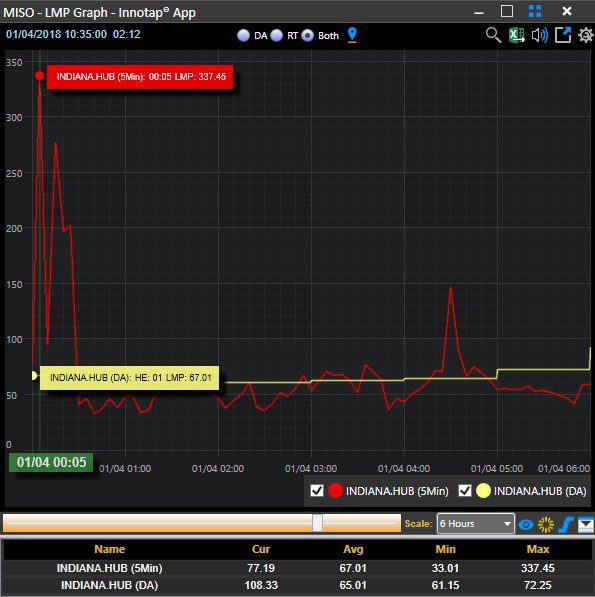Export data with the Excel icon

pos(517,35)
